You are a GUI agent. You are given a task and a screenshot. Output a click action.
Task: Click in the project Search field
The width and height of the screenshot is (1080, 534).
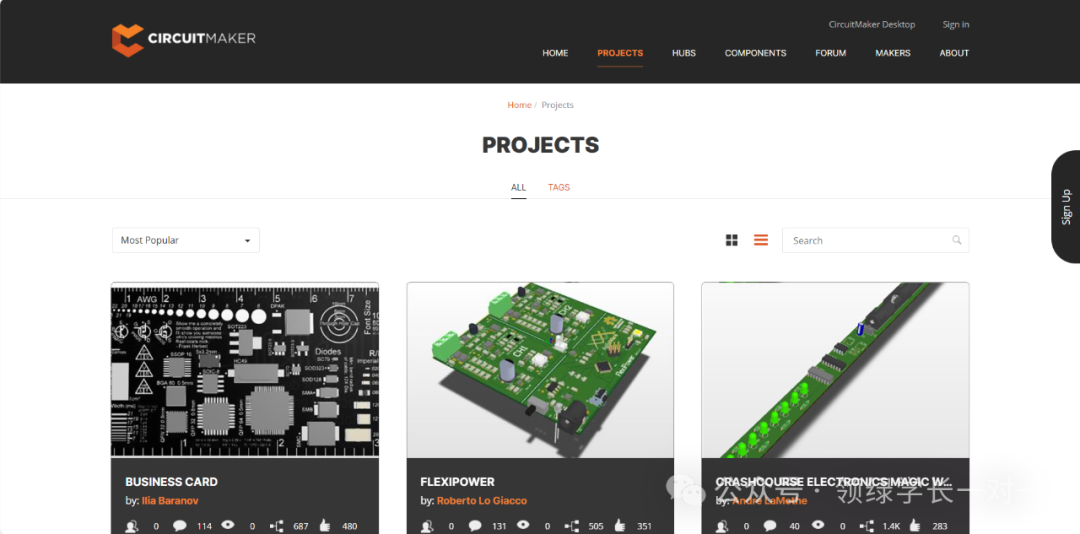click(x=875, y=240)
